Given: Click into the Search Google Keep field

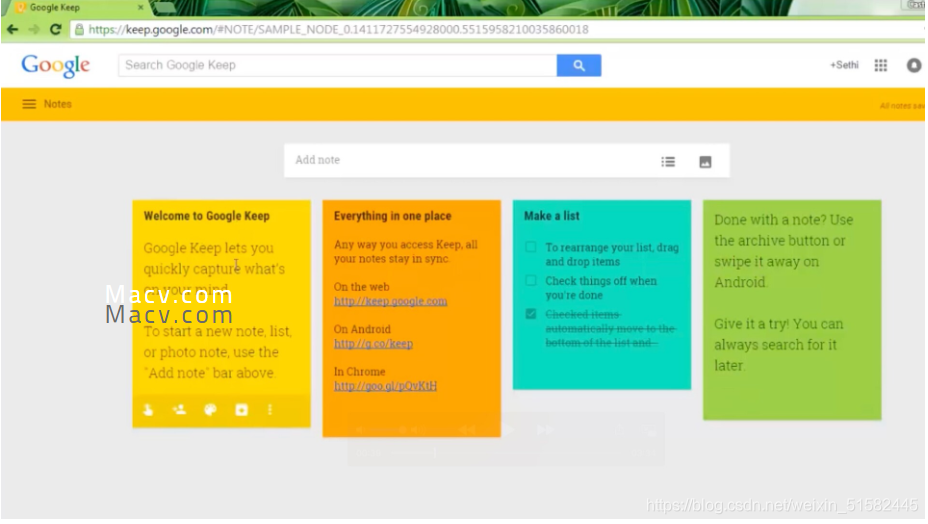Looking at the screenshot, I should 337,65.
